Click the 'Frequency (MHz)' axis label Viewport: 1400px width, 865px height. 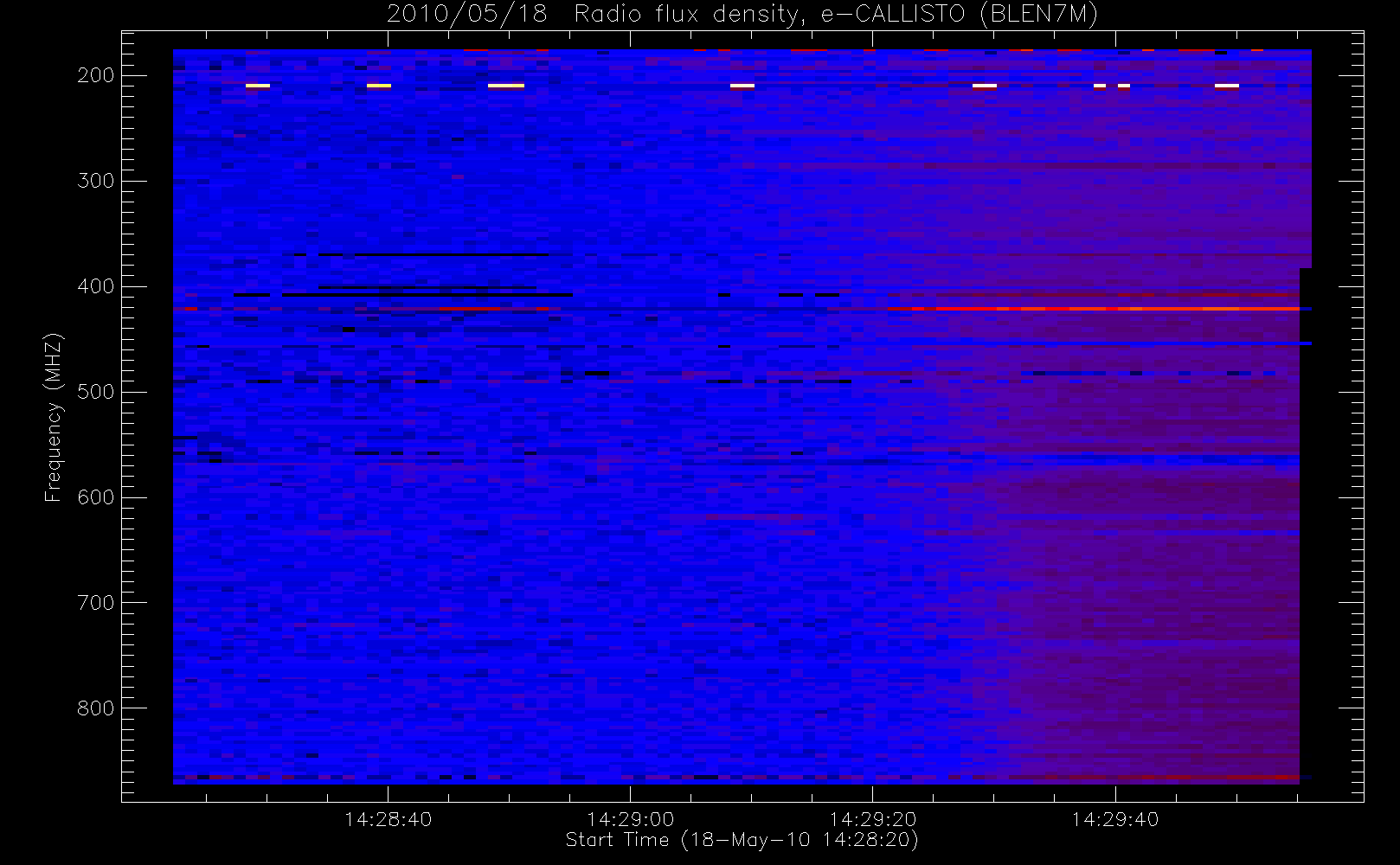pos(54,417)
